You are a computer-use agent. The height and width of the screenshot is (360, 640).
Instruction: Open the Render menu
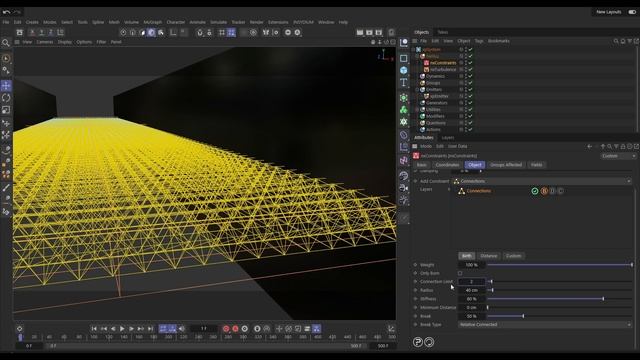tap(256, 22)
